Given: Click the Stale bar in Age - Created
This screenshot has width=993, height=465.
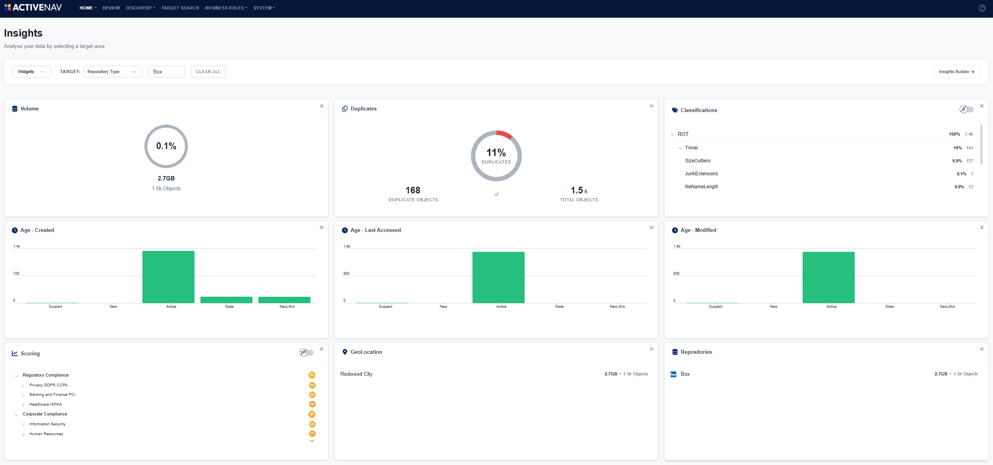Looking at the screenshot, I should 226,300.
